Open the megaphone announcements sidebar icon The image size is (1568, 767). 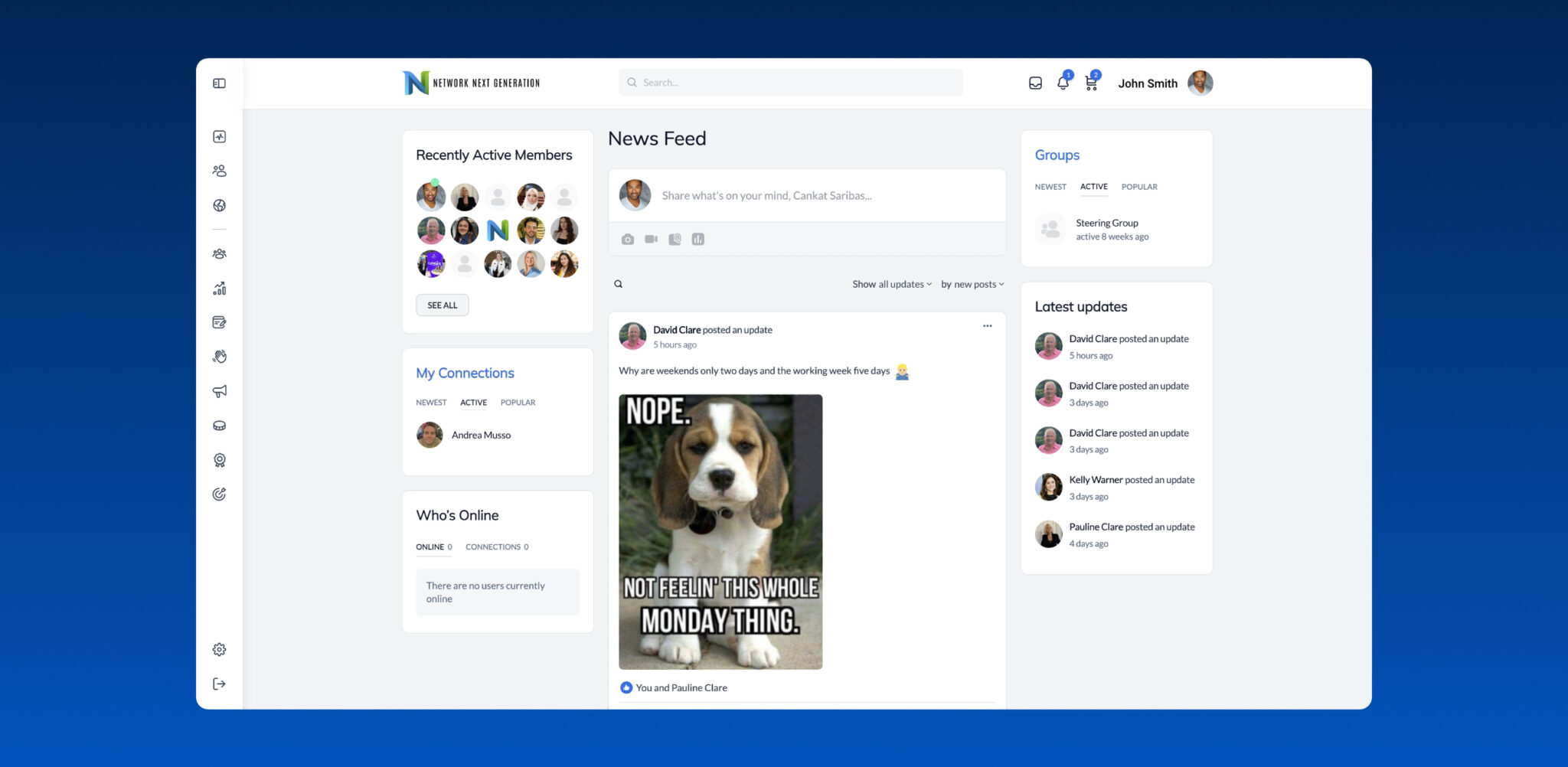pyautogui.click(x=219, y=391)
